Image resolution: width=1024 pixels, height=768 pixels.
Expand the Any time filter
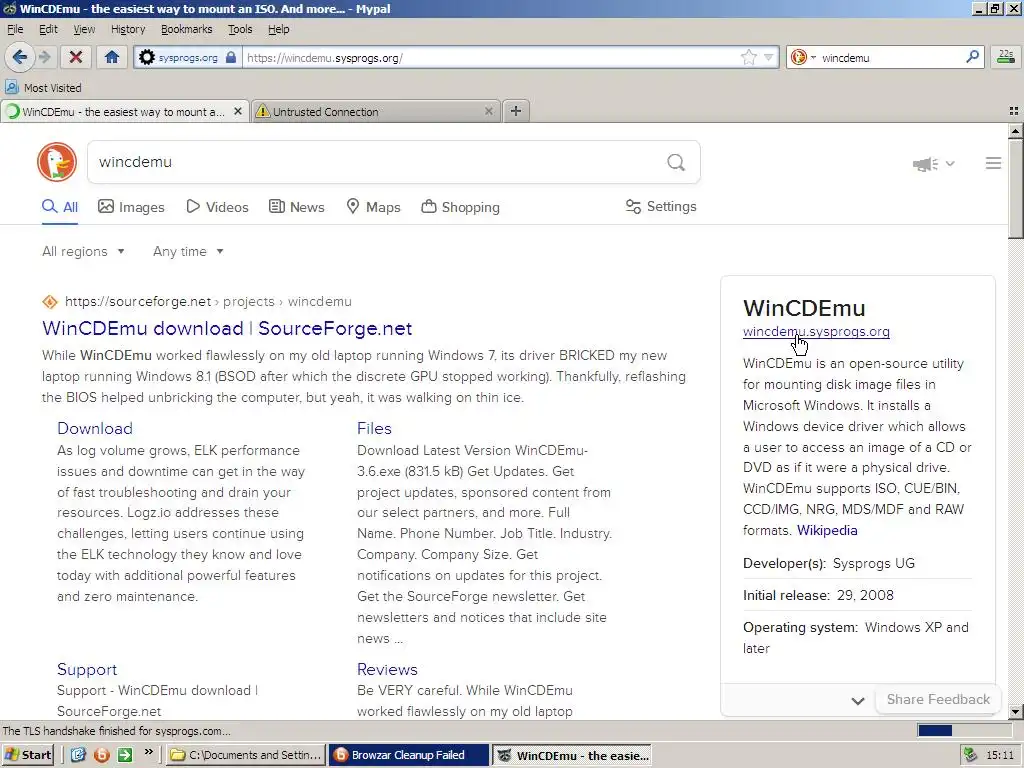click(188, 251)
